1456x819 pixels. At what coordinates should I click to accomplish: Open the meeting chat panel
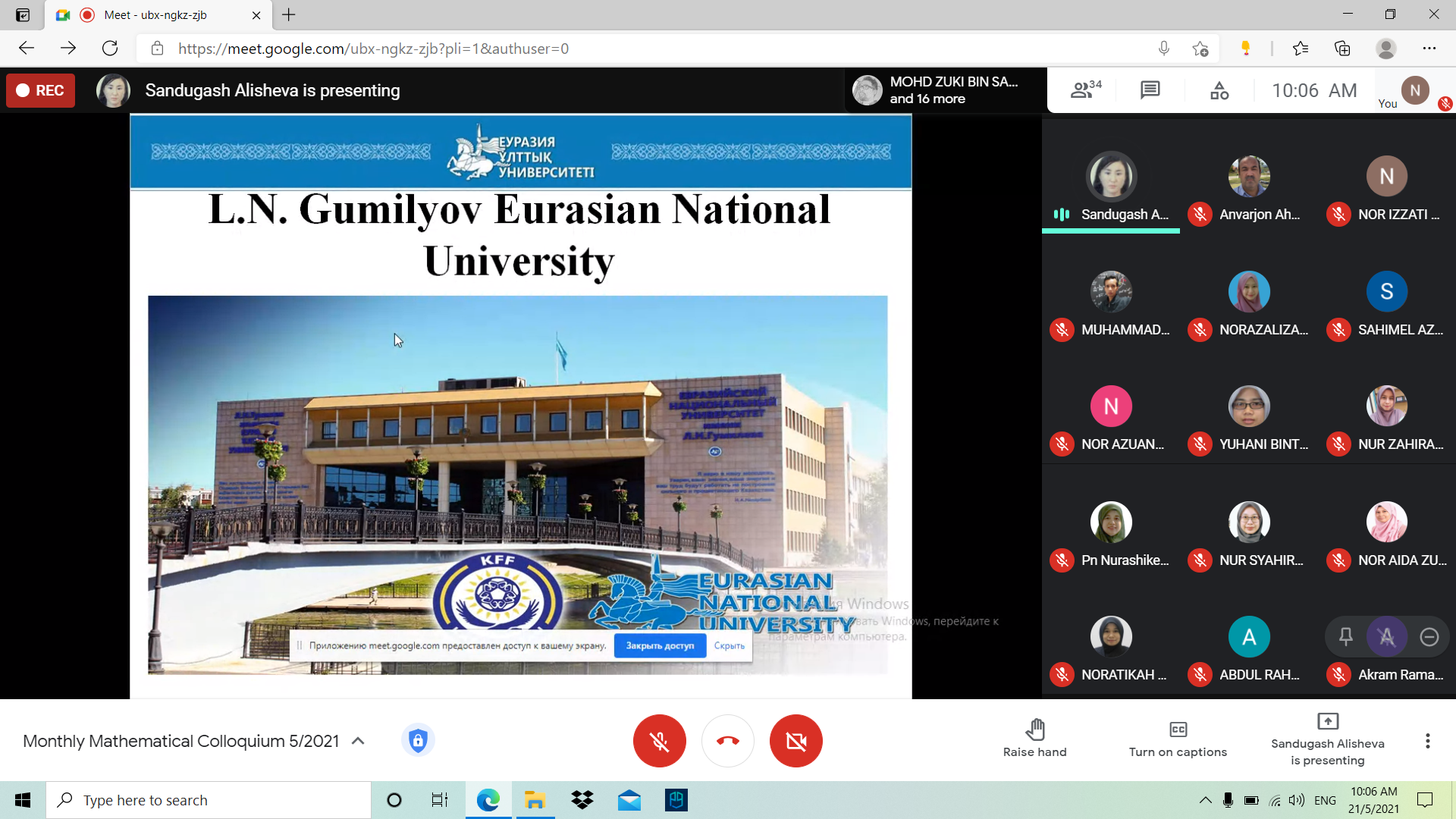click(x=1150, y=90)
